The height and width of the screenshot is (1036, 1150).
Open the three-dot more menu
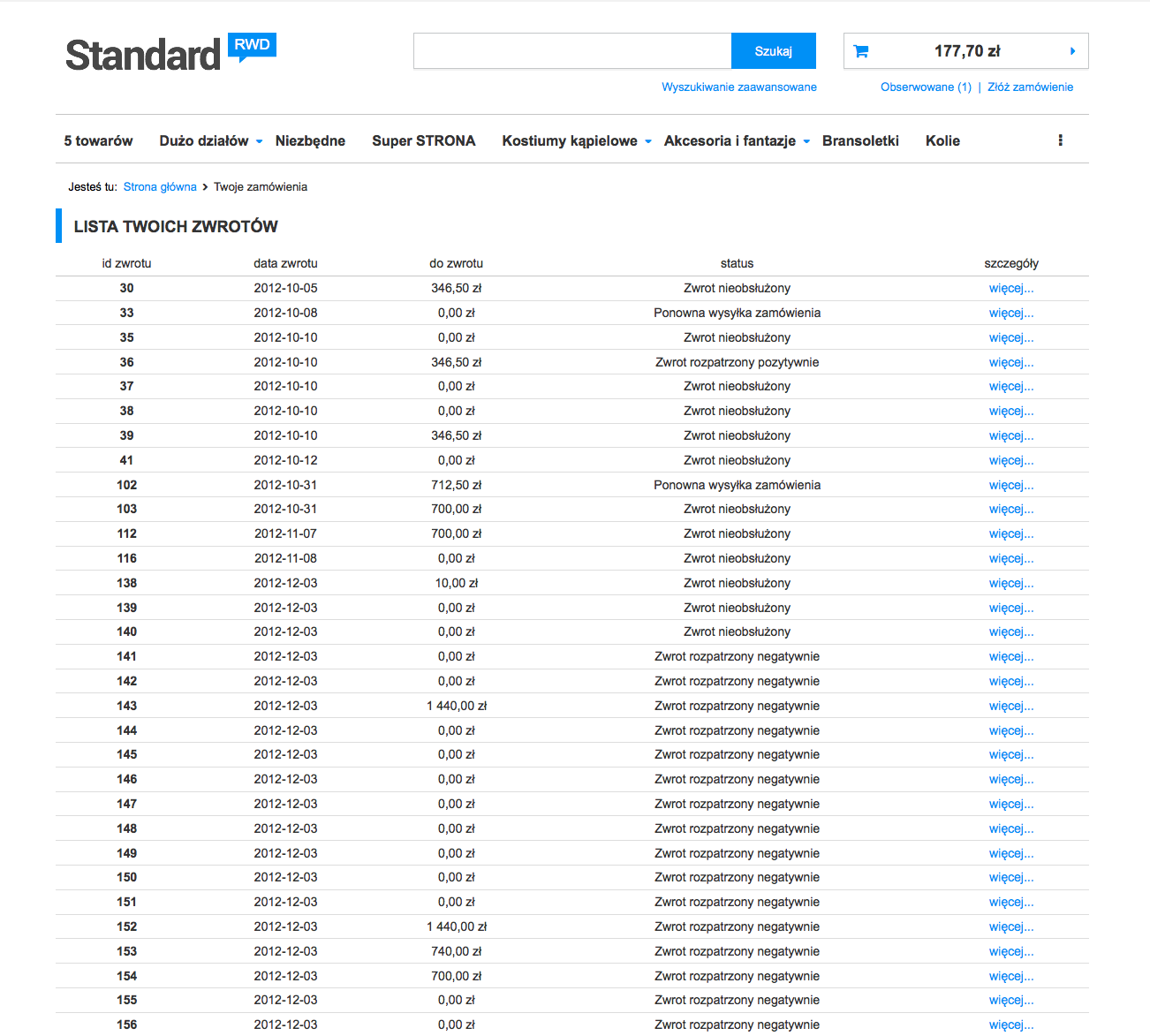1060,140
